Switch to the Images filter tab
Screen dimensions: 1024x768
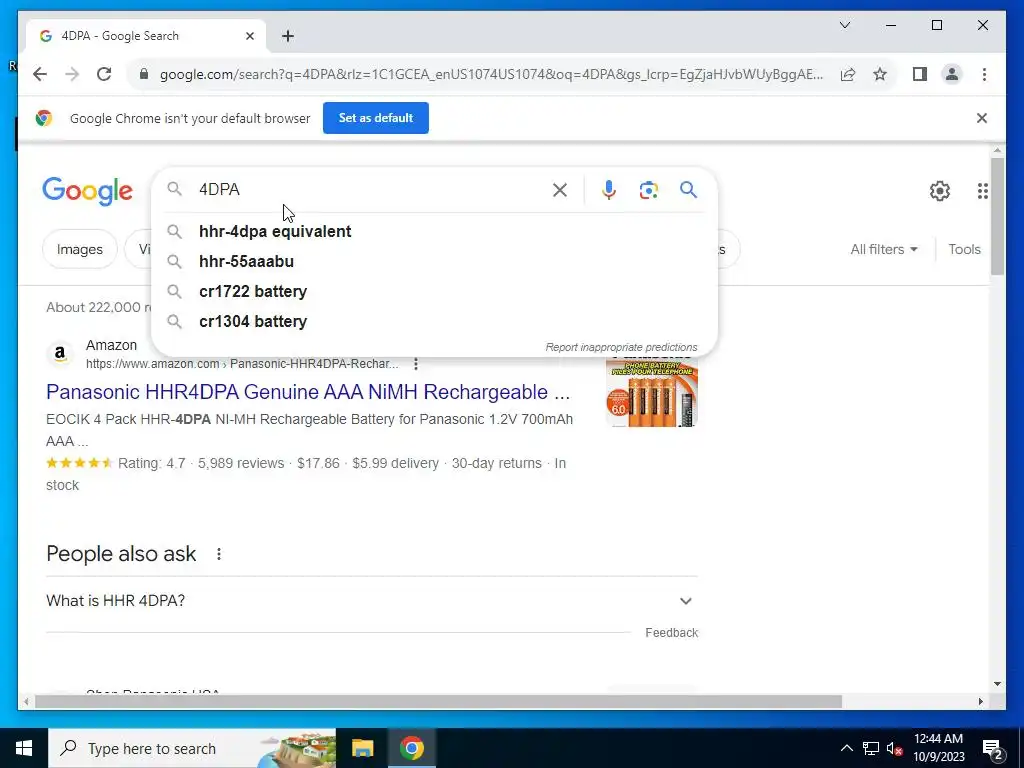[80, 249]
